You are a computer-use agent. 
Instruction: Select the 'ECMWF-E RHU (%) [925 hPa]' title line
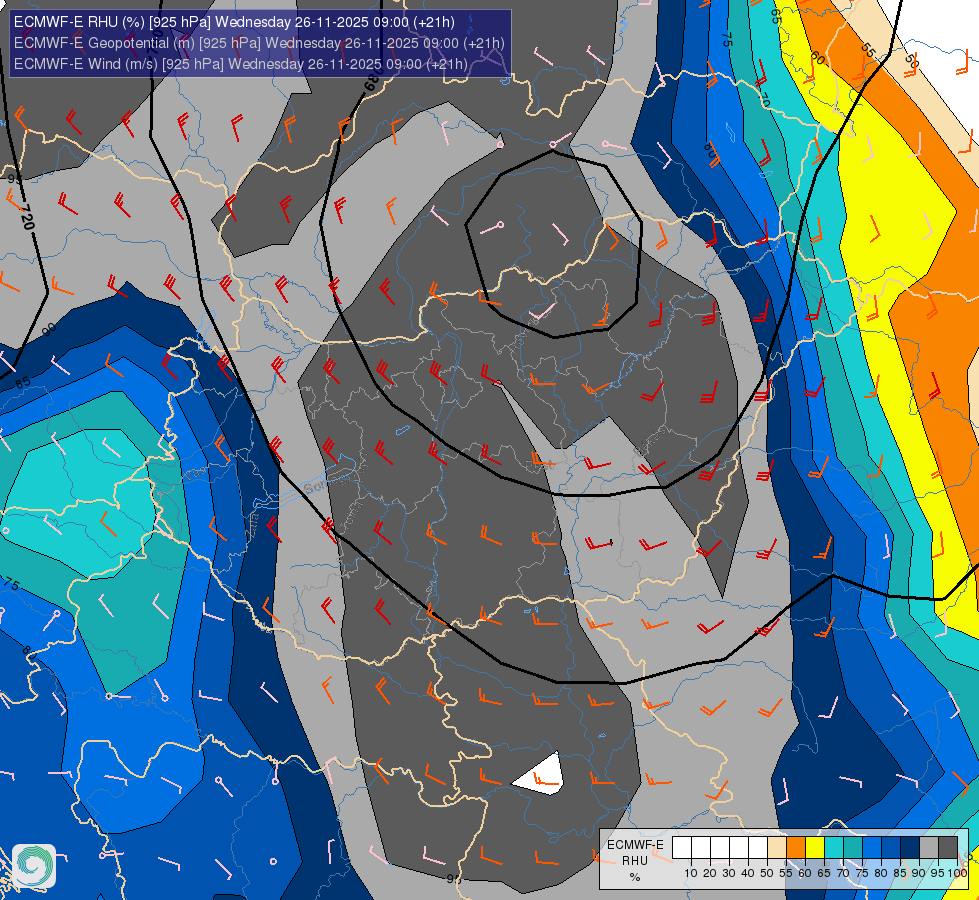[234, 22]
